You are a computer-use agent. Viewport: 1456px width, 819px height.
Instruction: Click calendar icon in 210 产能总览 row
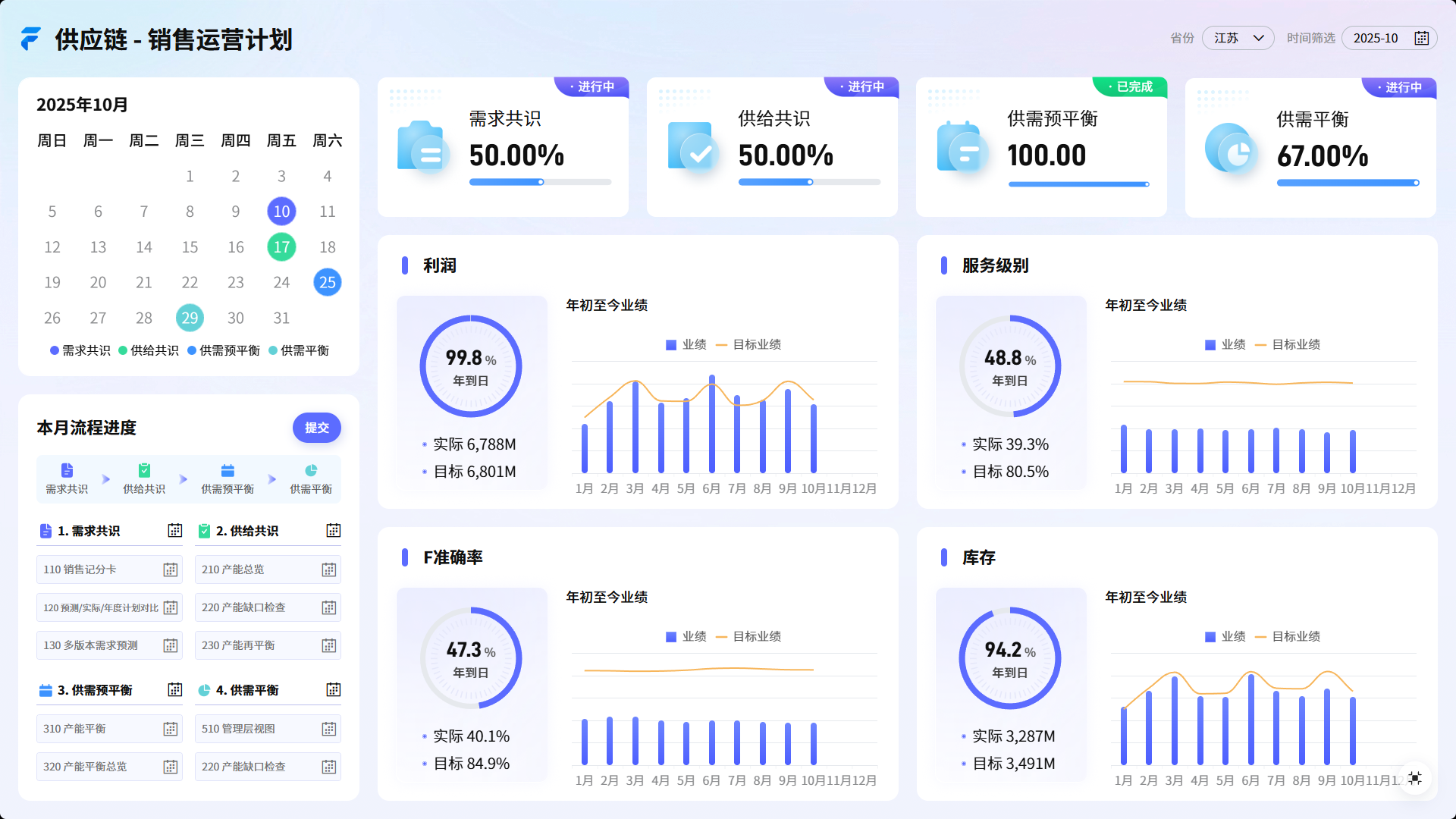[x=329, y=570]
